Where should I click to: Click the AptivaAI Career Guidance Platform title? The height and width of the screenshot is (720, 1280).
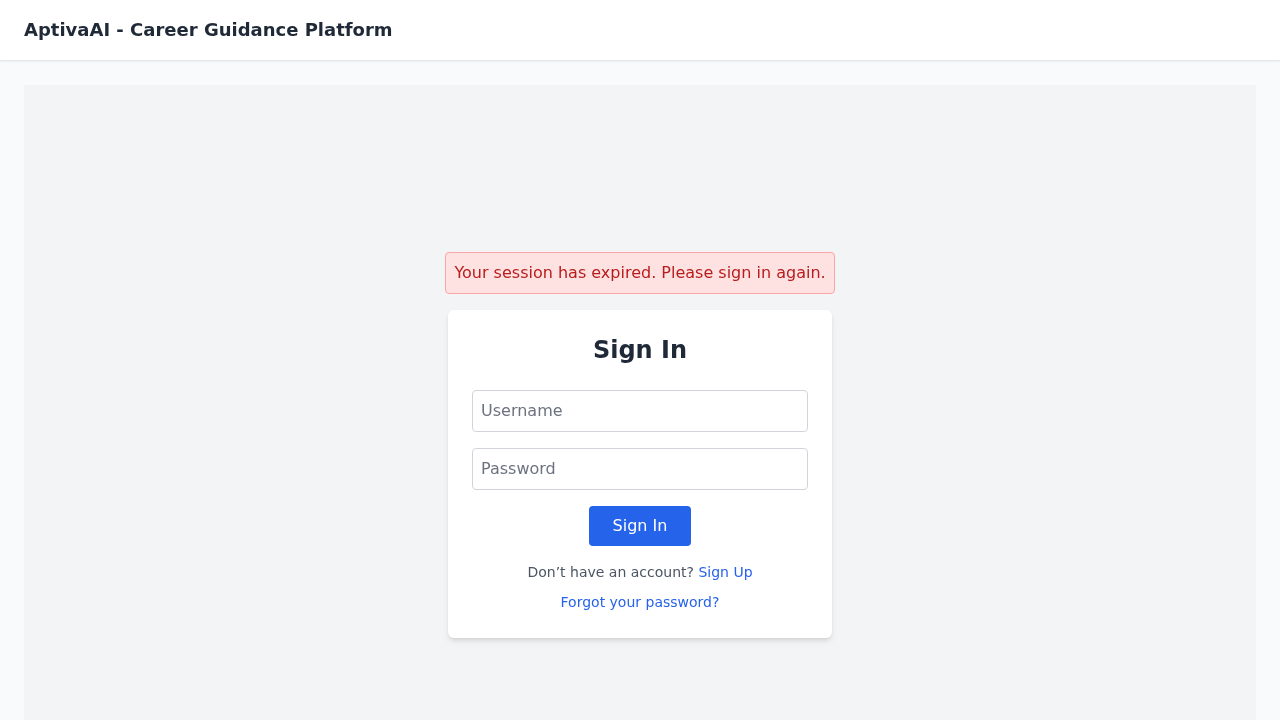point(208,30)
